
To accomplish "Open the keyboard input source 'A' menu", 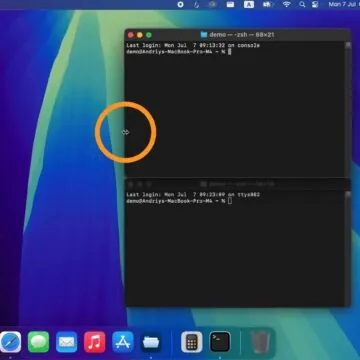I will (249, 4).
